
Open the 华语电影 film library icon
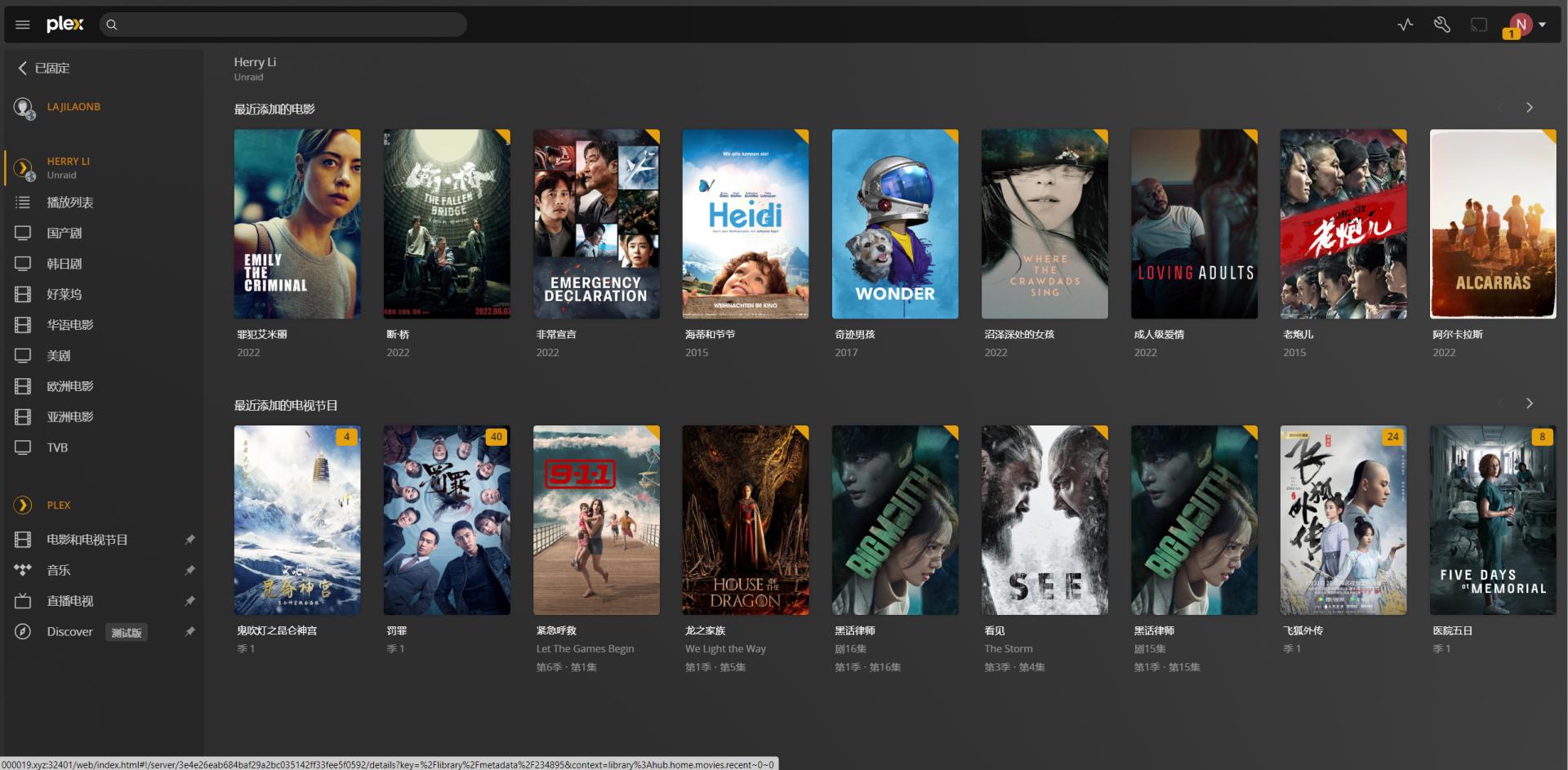(x=23, y=325)
